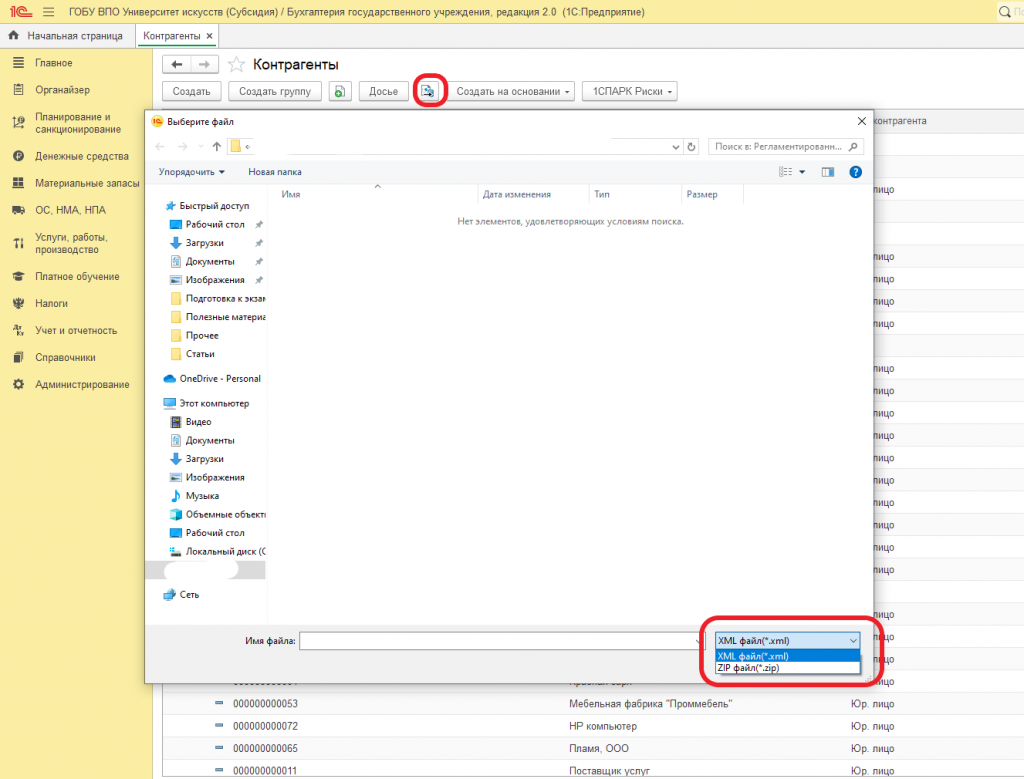Open the Органайзер sidebar menu item

(62, 89)
